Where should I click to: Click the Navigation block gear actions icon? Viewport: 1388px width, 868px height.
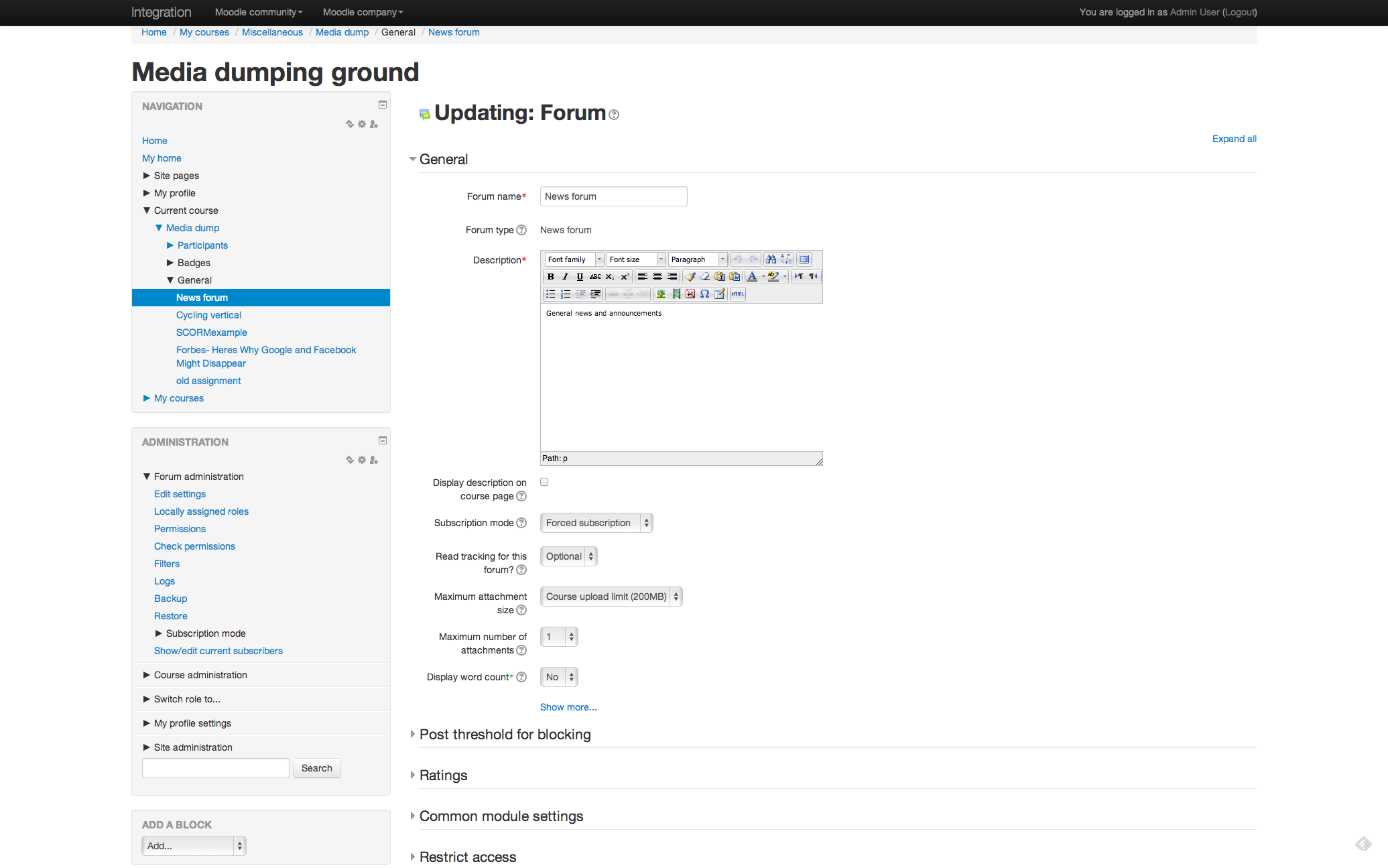(x=362, y=124)
